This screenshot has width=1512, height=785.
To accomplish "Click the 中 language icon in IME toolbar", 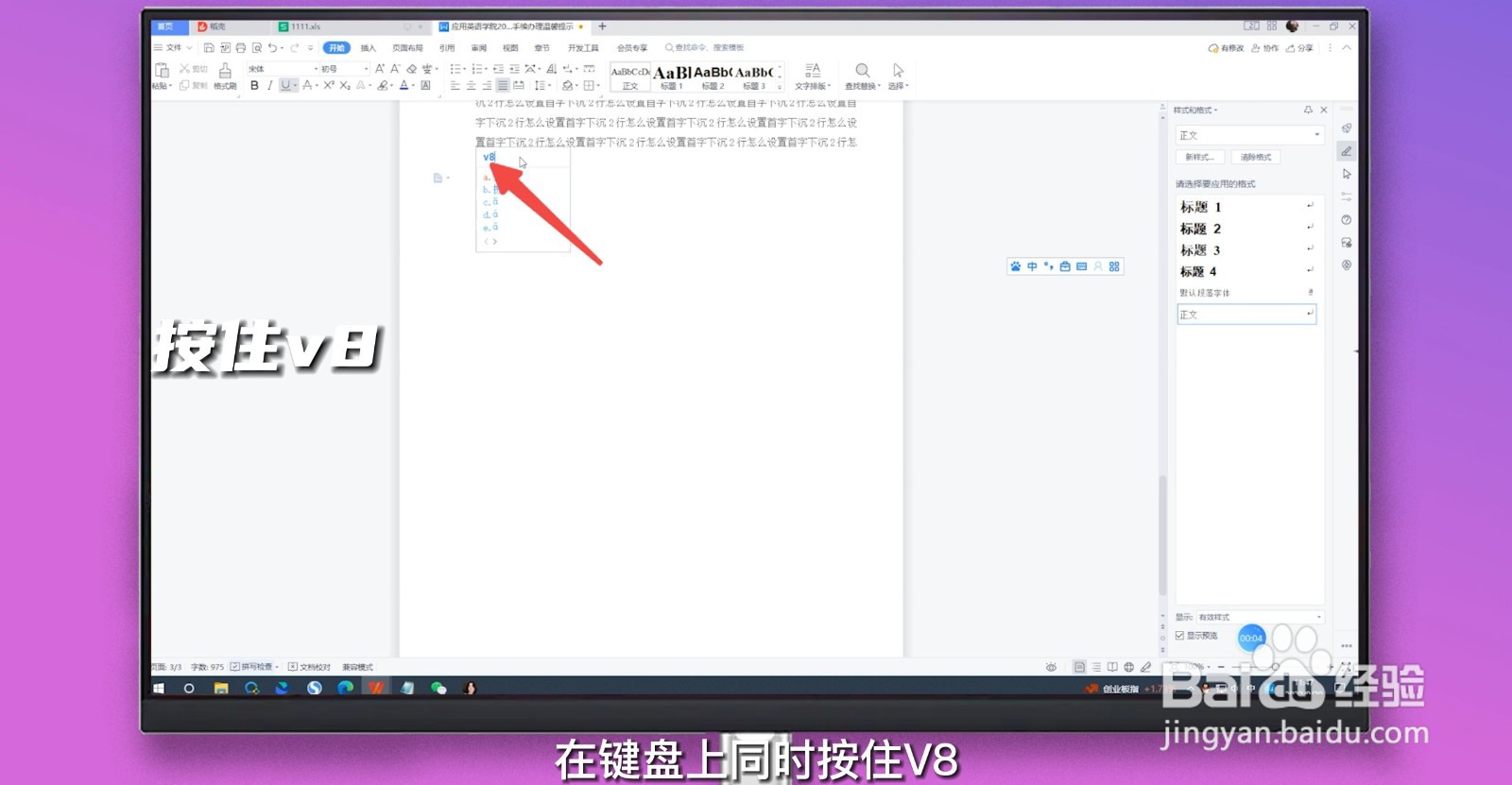I will click(x=1032, y=266).
